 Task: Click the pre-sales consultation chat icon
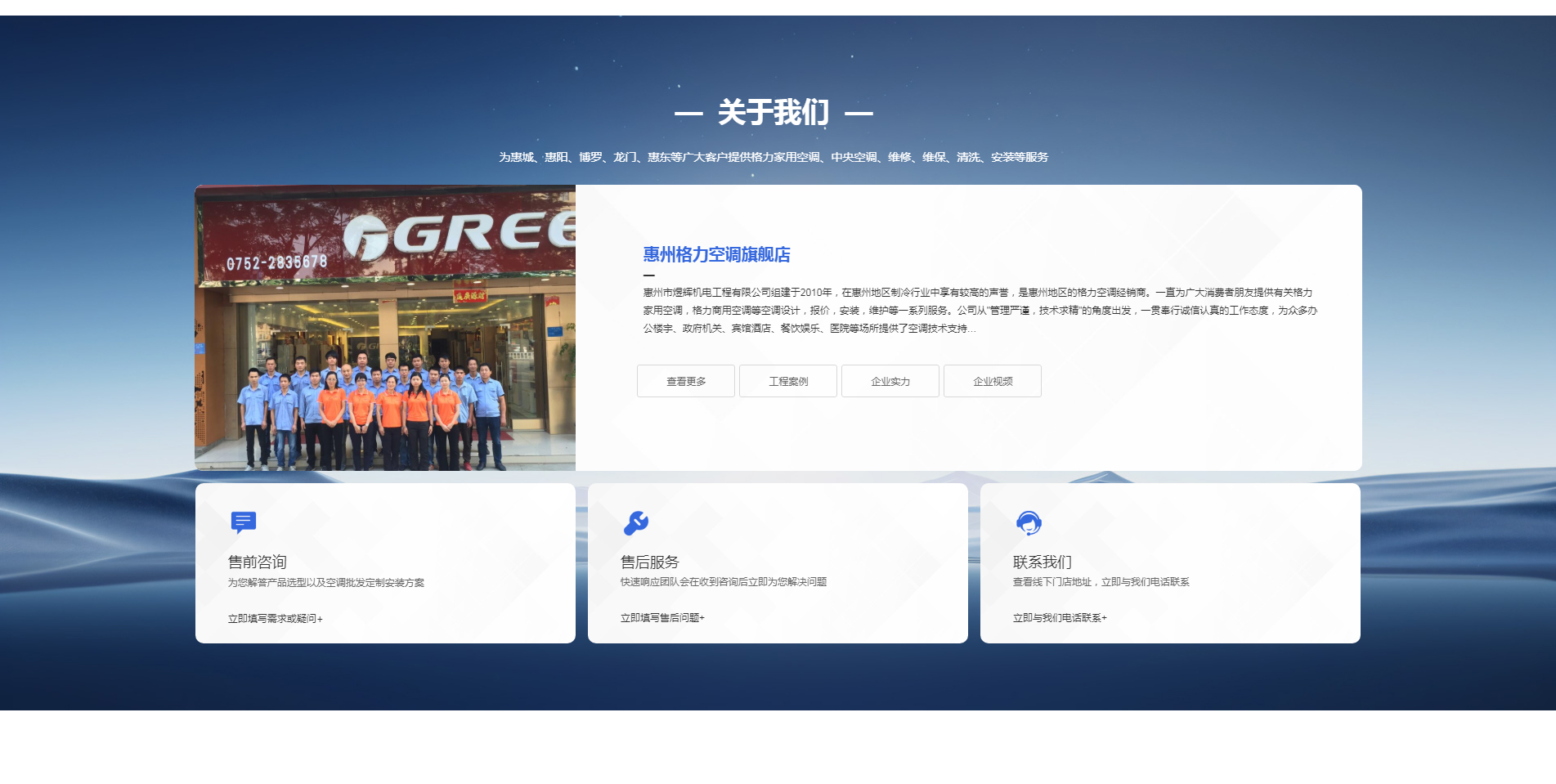point(244,522)
